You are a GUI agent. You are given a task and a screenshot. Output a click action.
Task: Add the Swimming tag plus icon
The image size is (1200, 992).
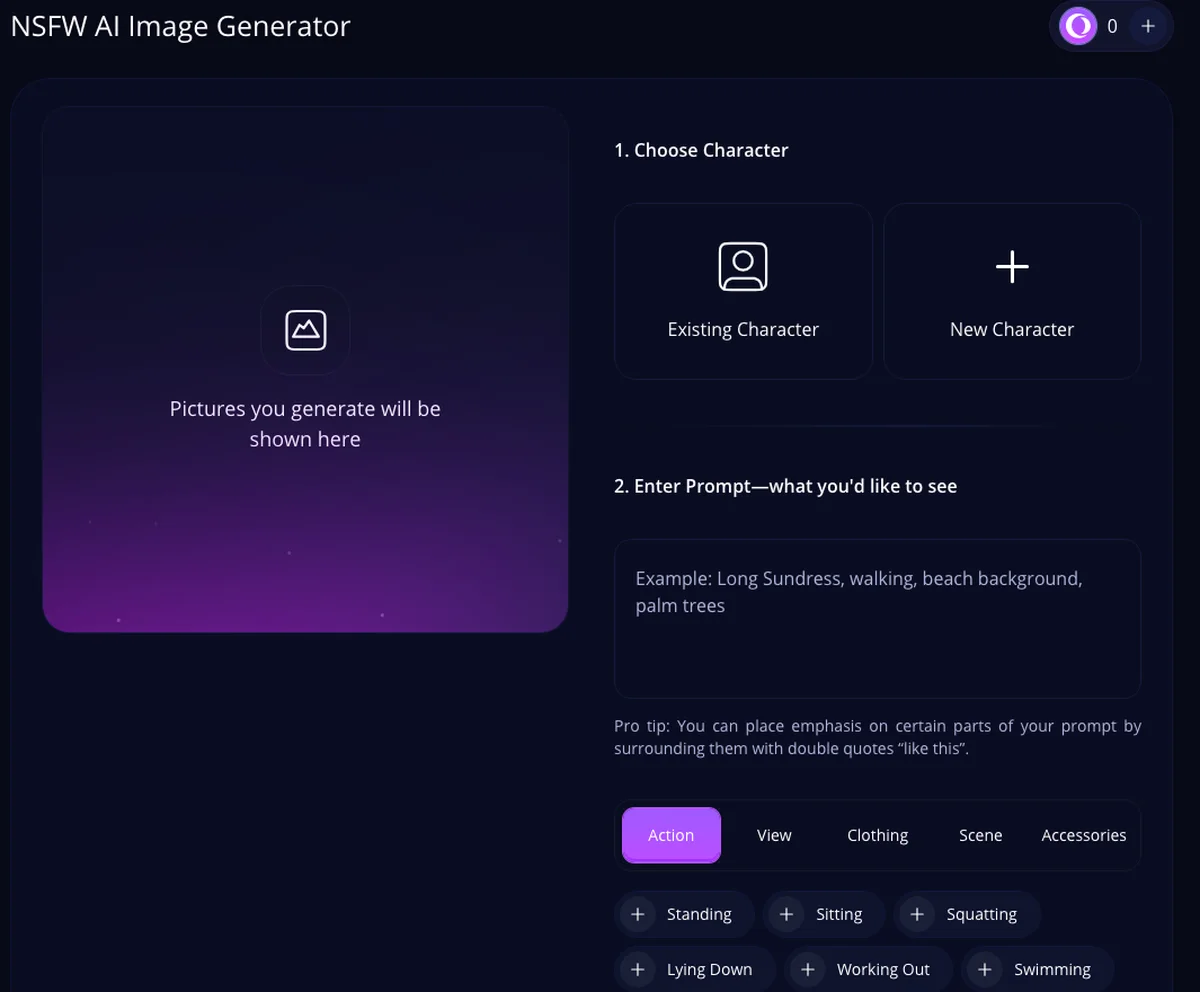[x=984, y=969]
